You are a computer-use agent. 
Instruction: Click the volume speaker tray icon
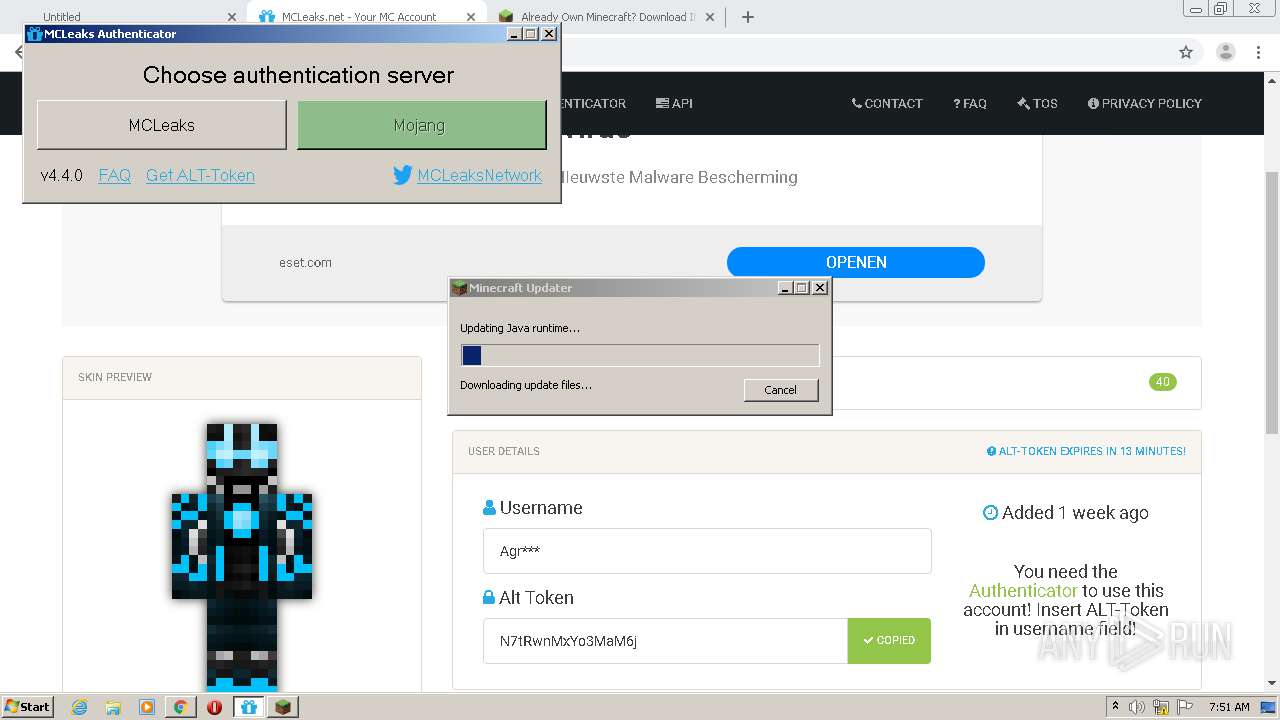(1137, 707)
